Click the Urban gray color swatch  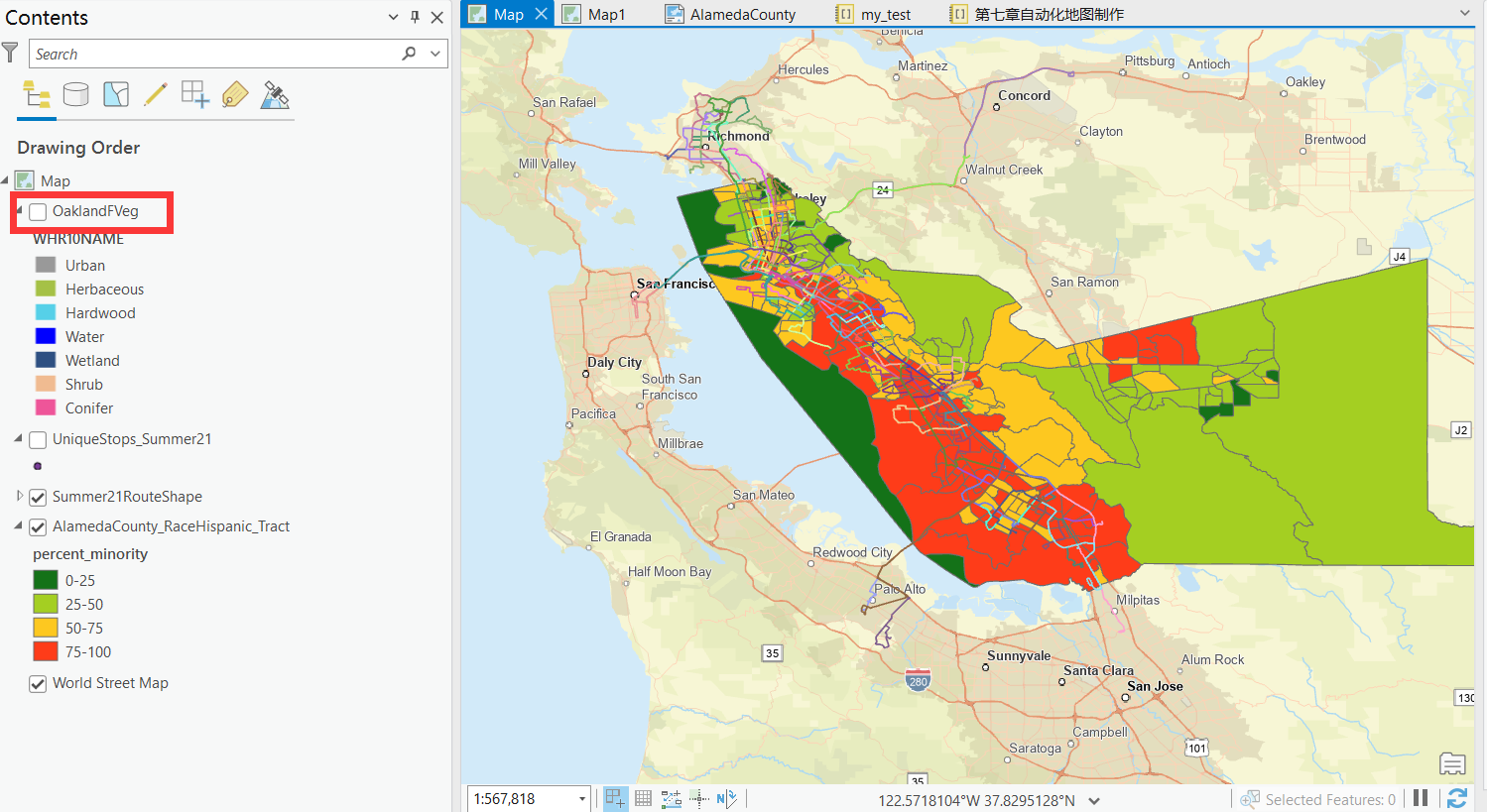point(46,265)
